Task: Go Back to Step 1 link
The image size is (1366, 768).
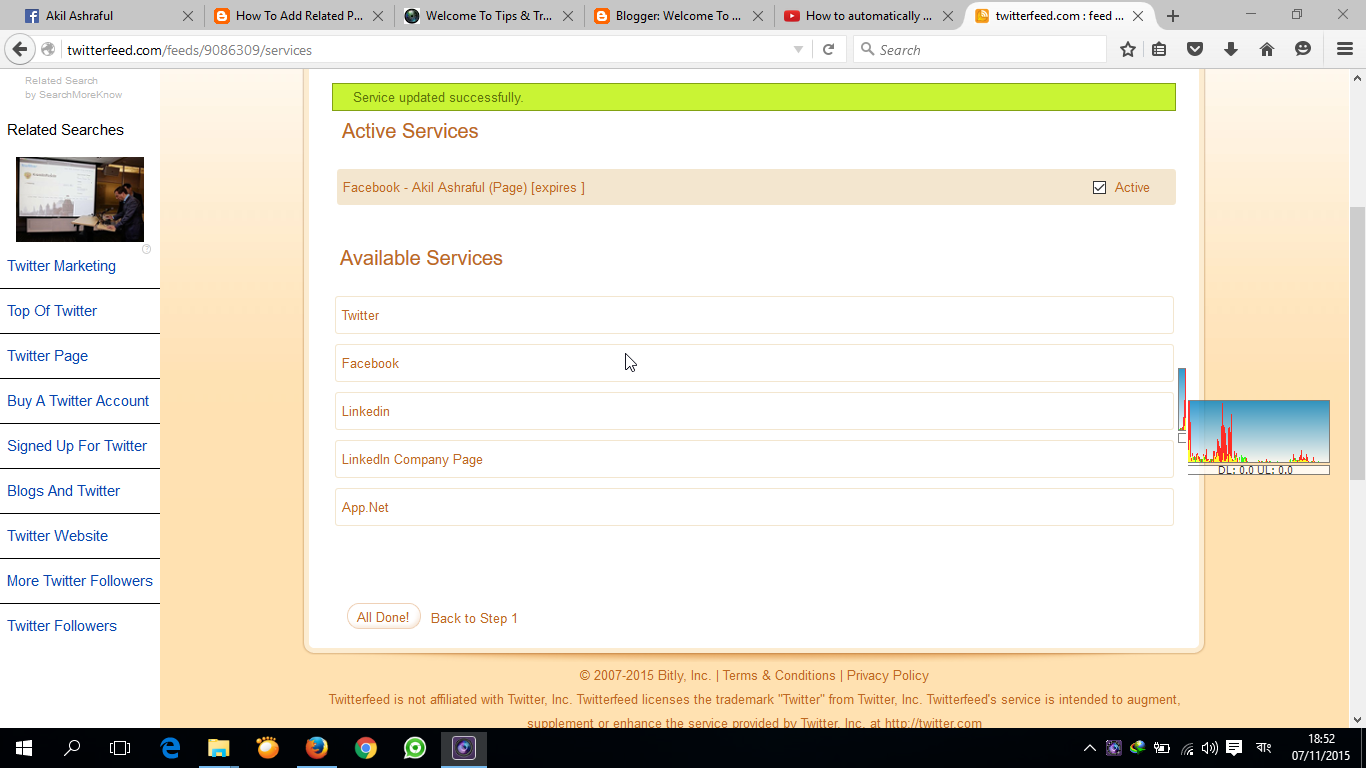Action: (x=474, y=618)
